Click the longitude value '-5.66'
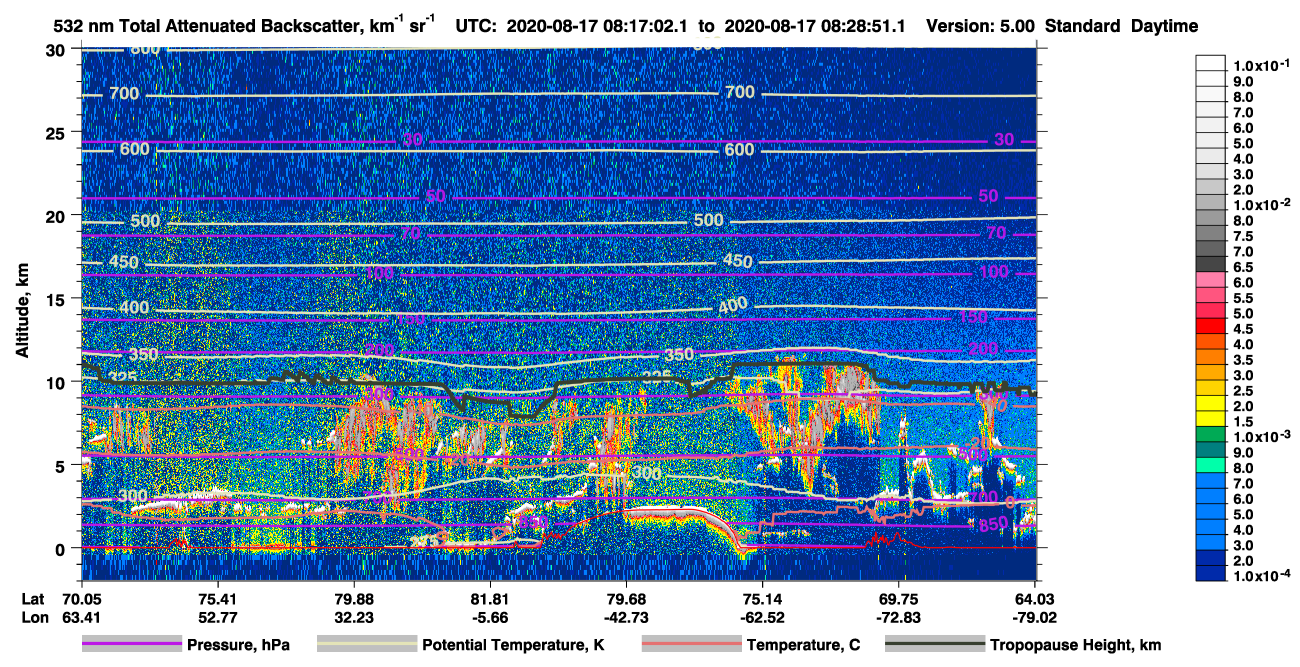The width and height of the screenshot is (1300, 667). point(489,617)
